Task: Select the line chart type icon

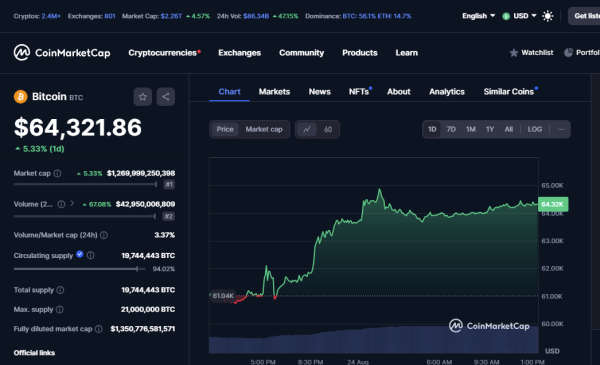Action: (x=307, y=129)
